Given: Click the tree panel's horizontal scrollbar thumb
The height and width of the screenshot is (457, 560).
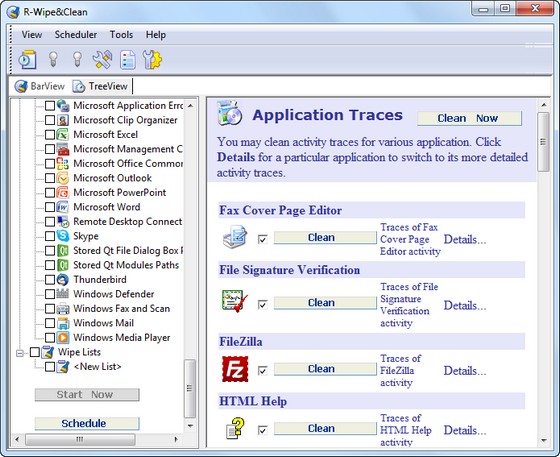Looking at the screenshot, I should point(80,439).
